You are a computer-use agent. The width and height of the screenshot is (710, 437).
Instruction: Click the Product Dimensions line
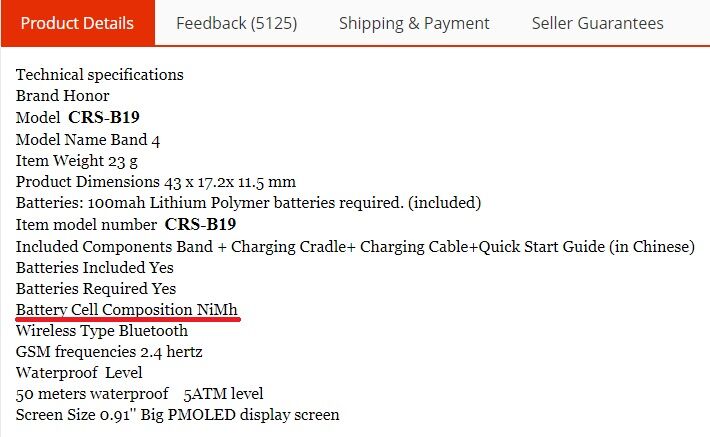[x=156, y=182]
